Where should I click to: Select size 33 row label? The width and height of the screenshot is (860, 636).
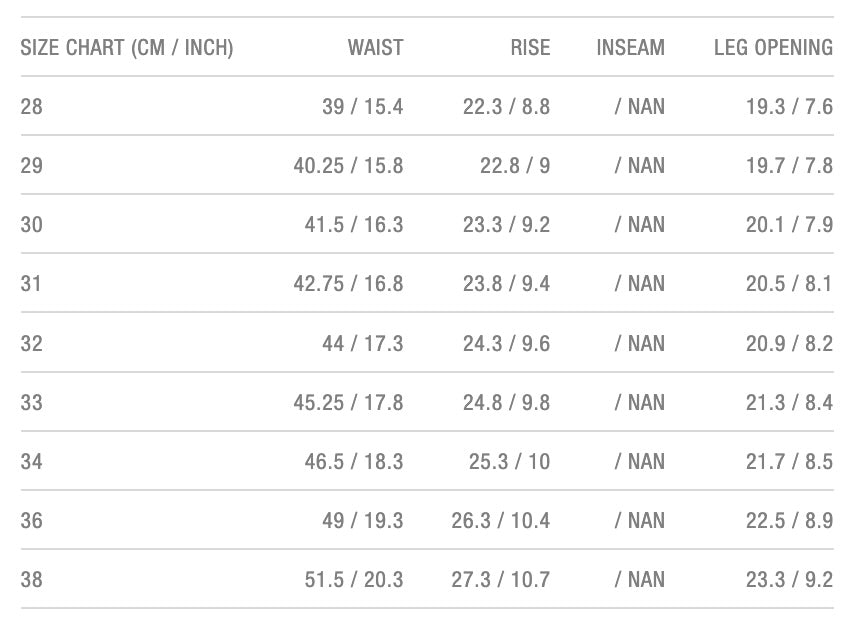(x=32, y=402)
